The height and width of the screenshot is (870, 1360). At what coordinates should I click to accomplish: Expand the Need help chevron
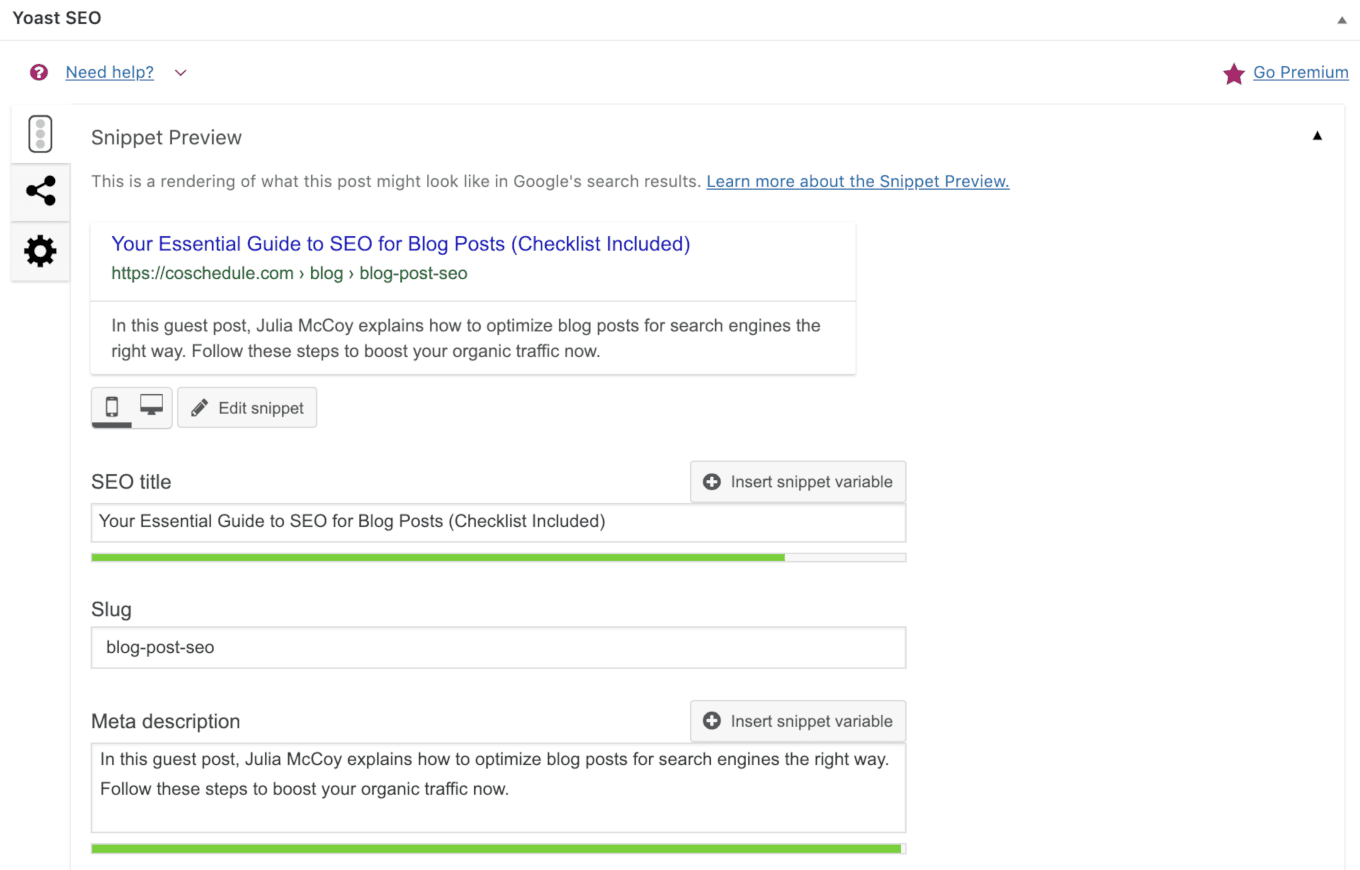tap(180, 72)
